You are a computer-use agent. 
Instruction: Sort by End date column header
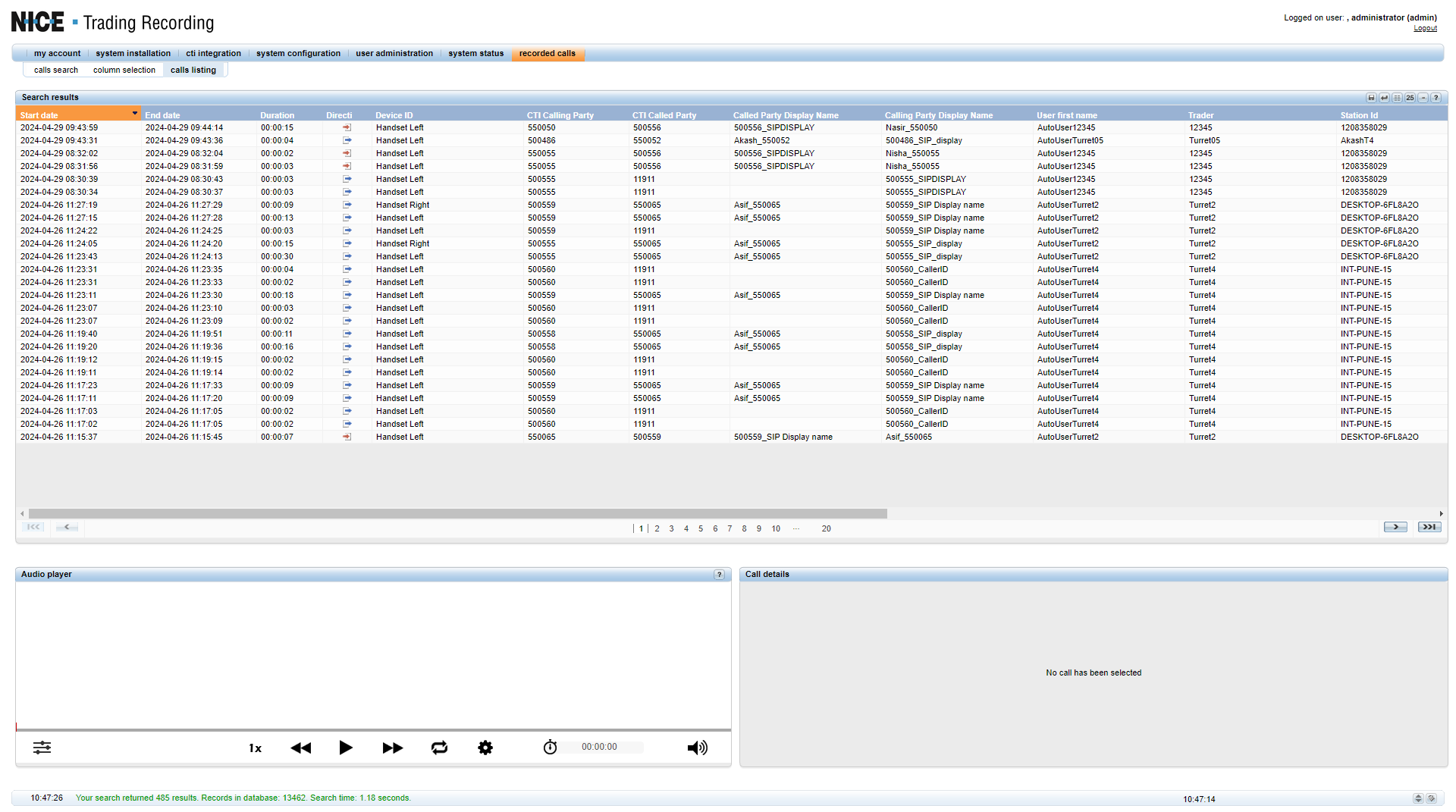tap(162, 115)
